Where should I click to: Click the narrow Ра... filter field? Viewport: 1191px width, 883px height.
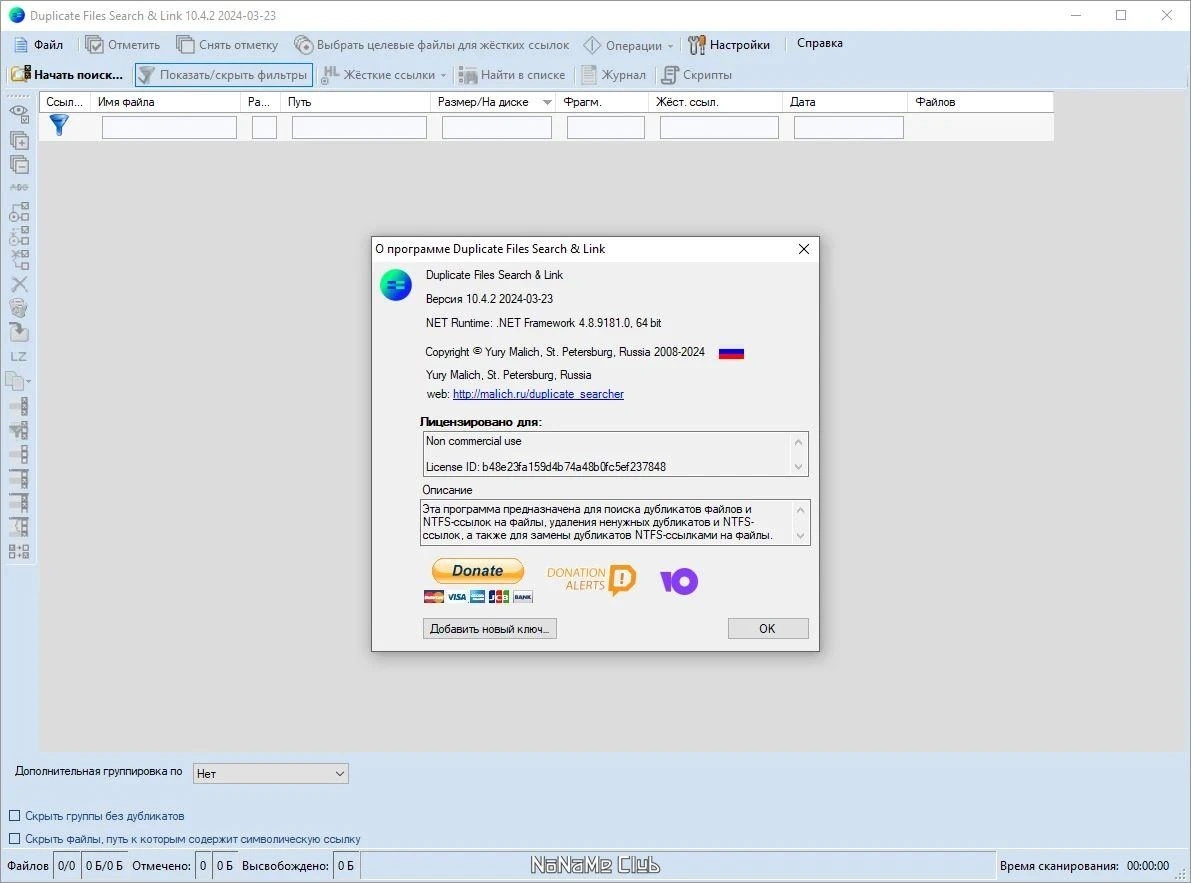click(x=264, y=127)
